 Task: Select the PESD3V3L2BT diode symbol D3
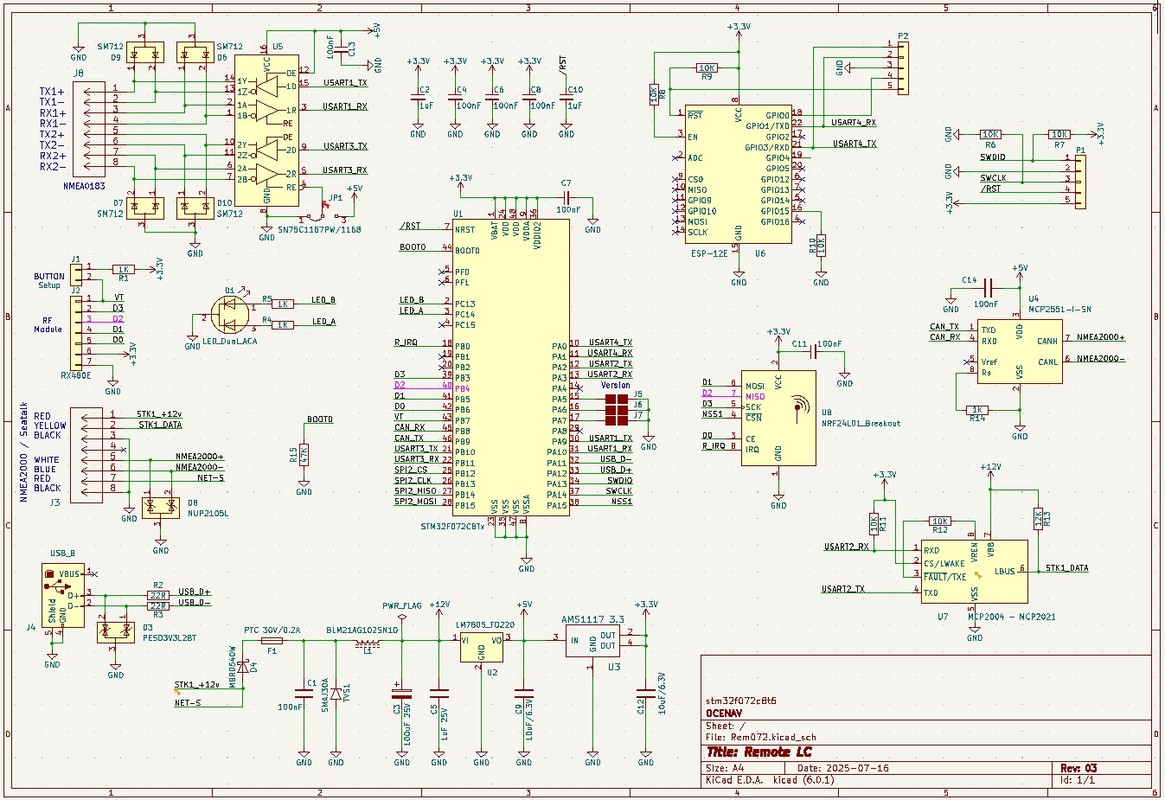(x=116, y=632)
